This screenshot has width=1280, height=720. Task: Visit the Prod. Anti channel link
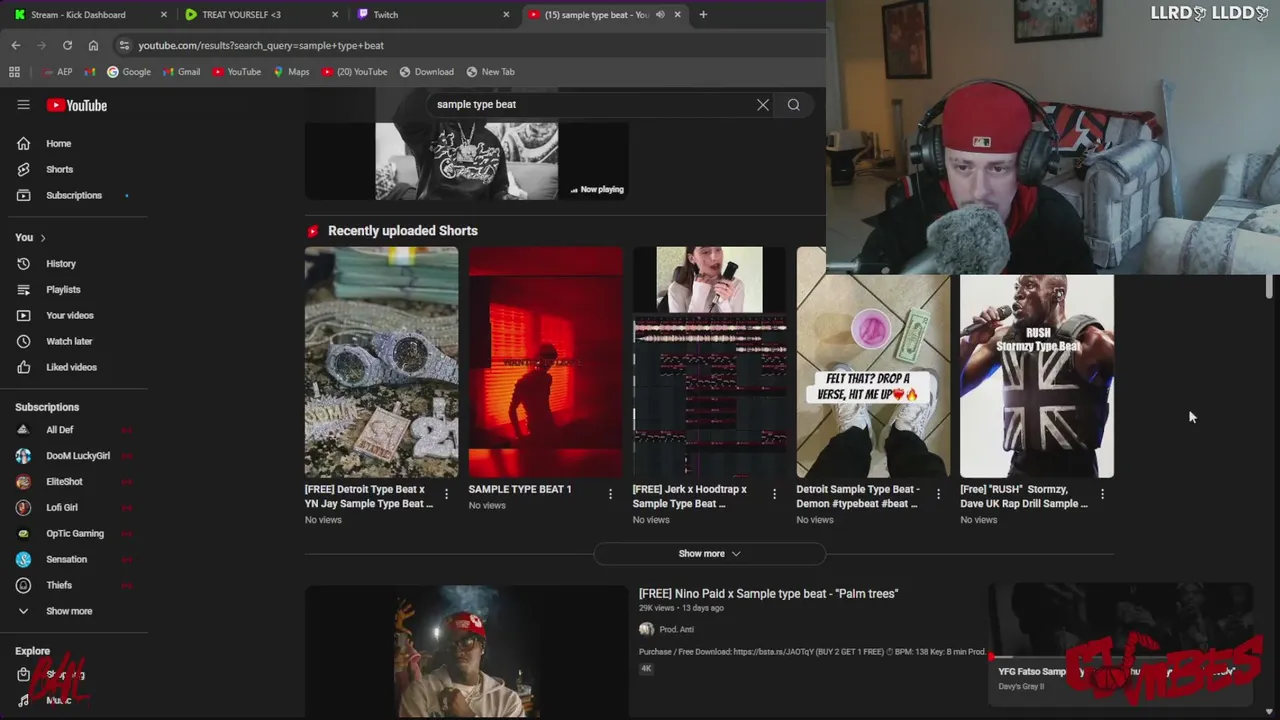pos(676,629)
